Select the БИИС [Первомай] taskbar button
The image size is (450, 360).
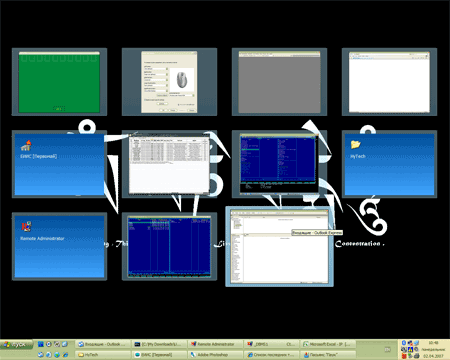tap(159, 355)
